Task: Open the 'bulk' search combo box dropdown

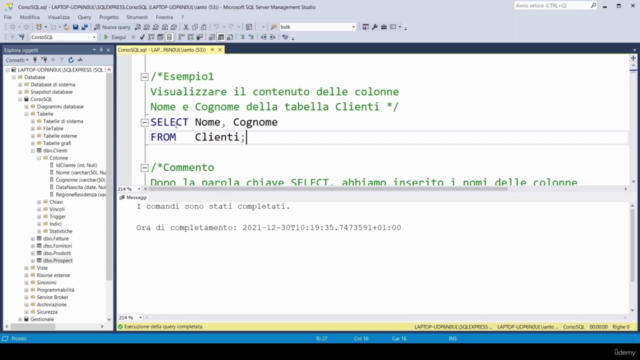Action: 353,27
